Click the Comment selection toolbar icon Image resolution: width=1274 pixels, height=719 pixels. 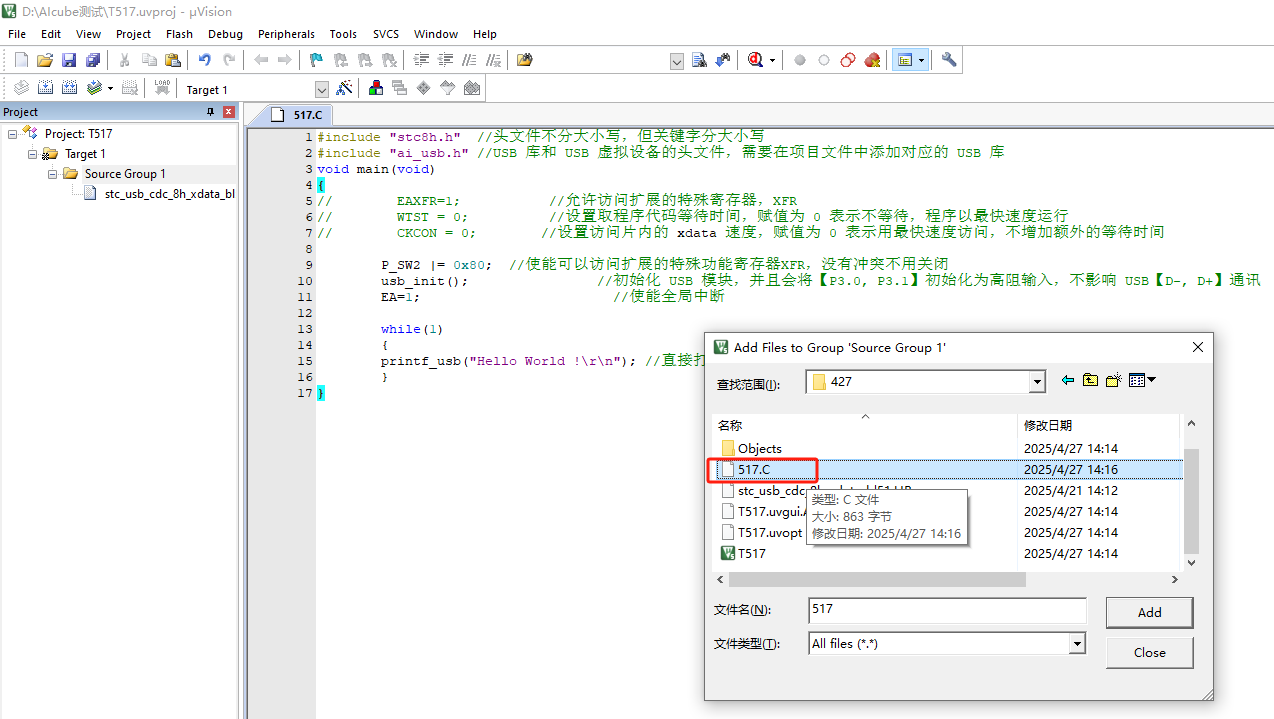tap(469, 60)
